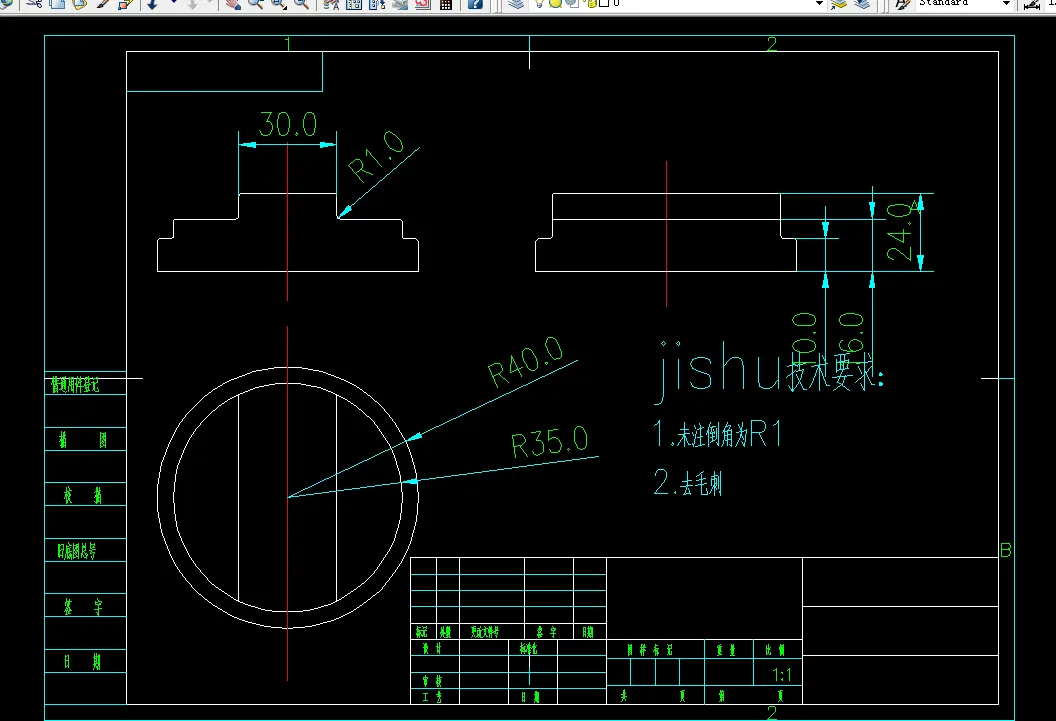Click zone label 2 on top border

click(772, 44)
